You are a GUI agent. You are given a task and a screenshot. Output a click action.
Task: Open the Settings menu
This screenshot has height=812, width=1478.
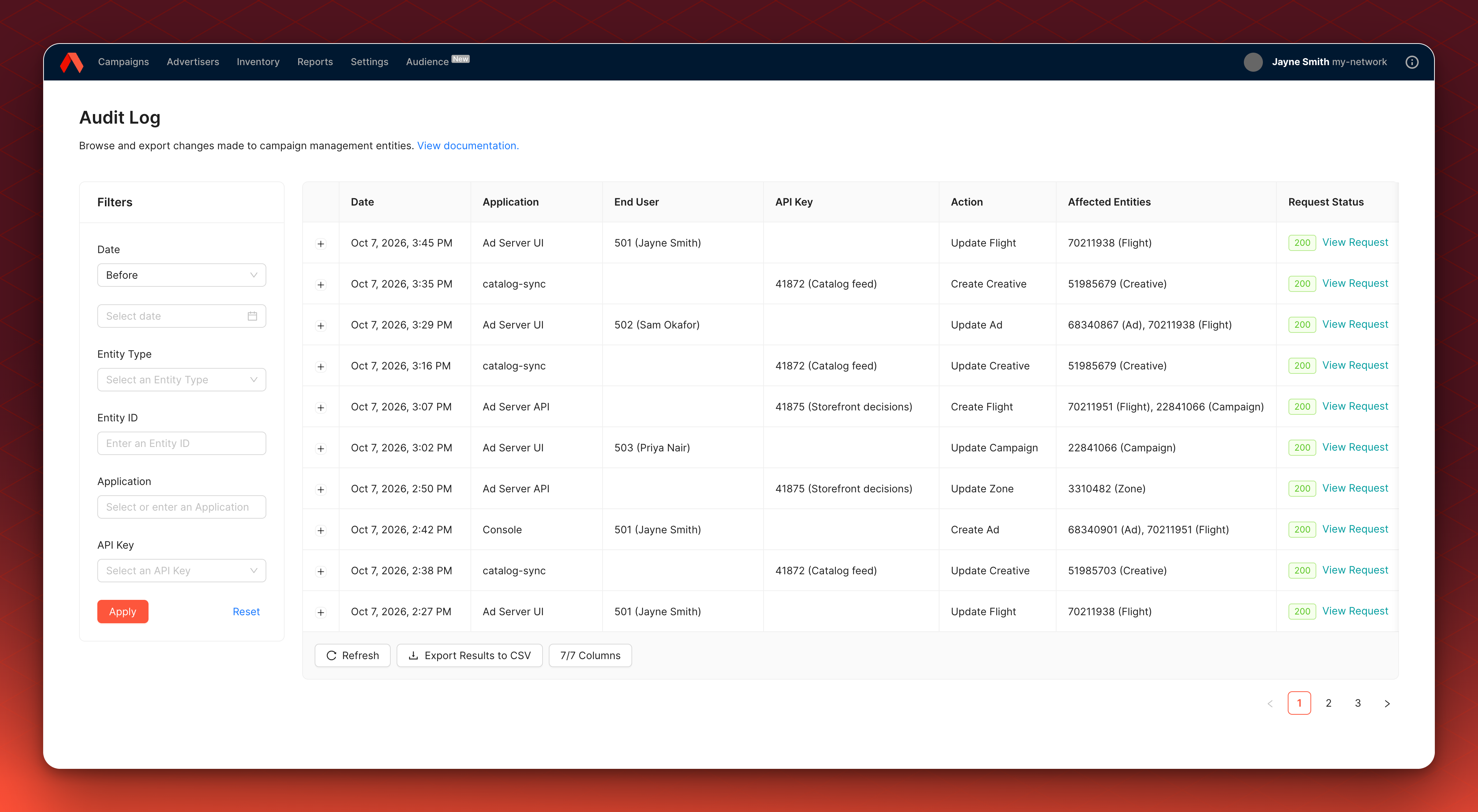369,62
